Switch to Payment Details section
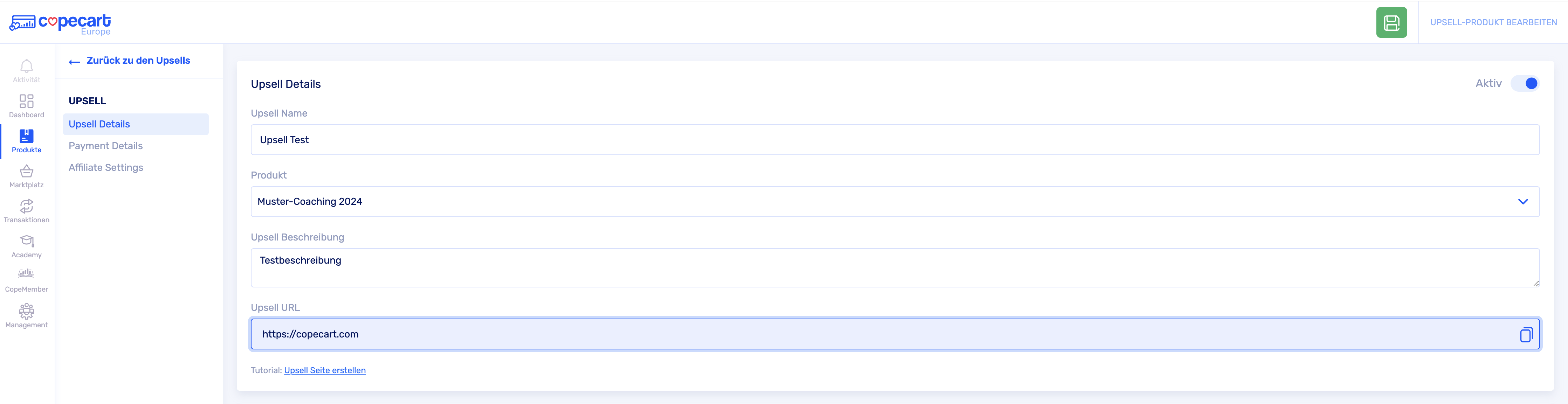The height and width of the screenshot is (404, 1568). click(x=105, y=146)
